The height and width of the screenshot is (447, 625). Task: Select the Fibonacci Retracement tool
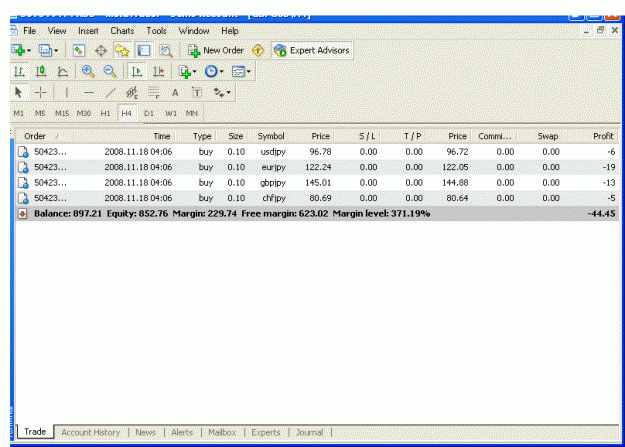pyautogui.click(x=153, y=93)
